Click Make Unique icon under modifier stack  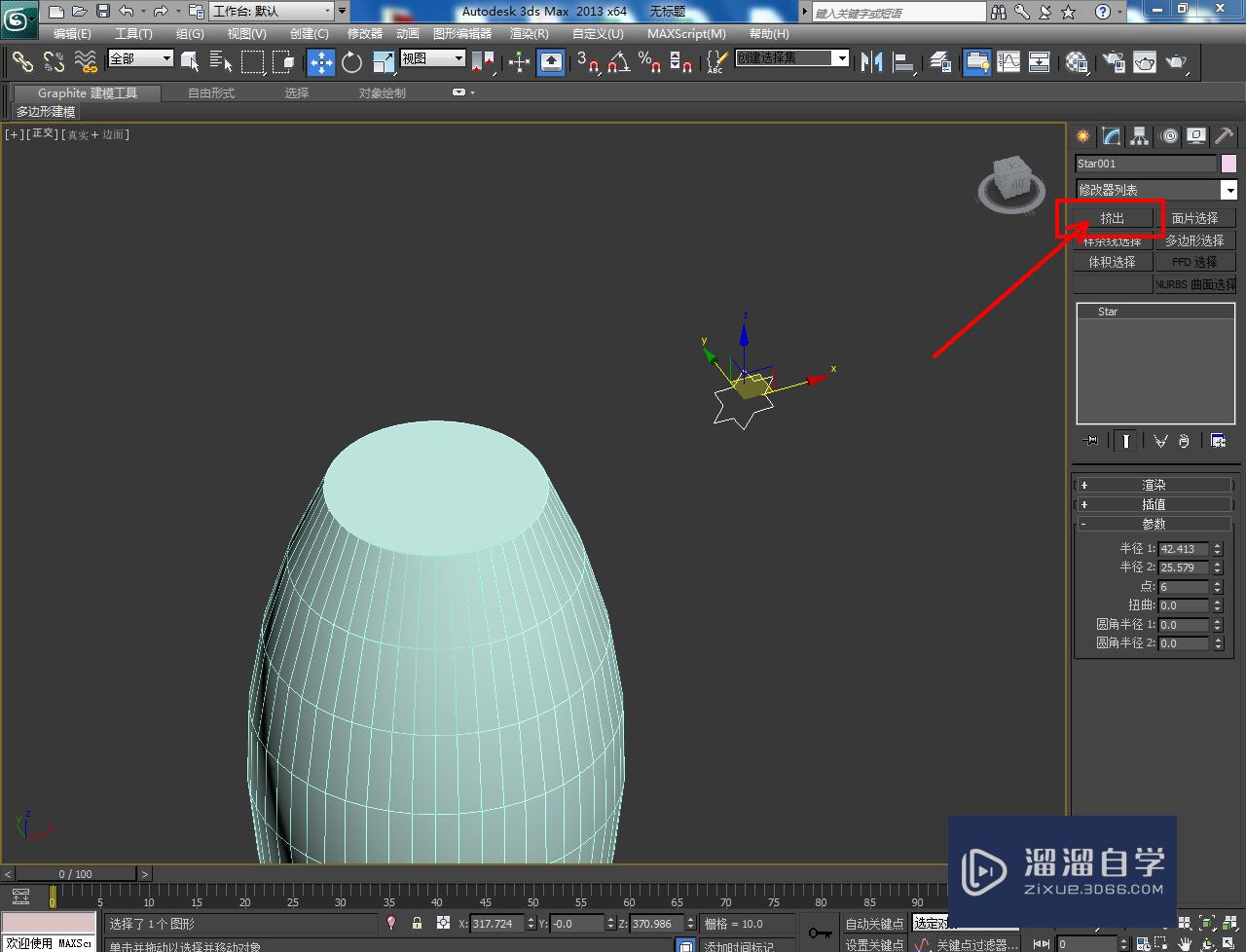(x=1160, y=441)
